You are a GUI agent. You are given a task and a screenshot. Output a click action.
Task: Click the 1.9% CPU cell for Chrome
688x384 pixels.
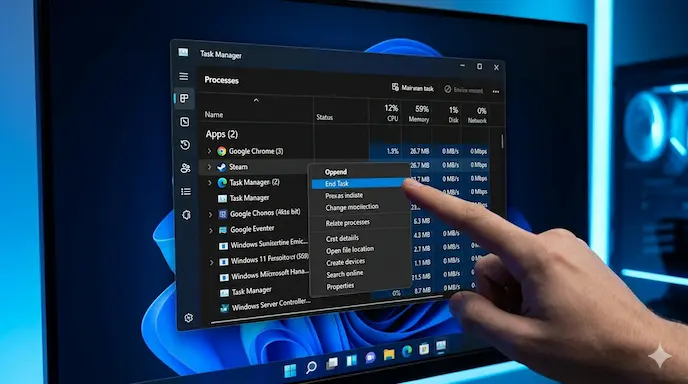tap(393, 151)
